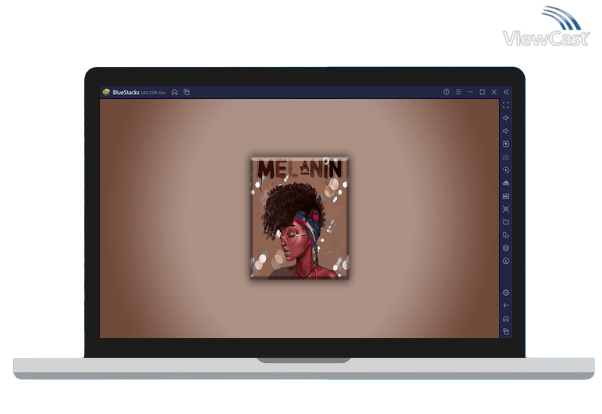This screenshot has height=414, width=602.
Task: Open the multi-instance manager icon
Action: [x=506, y=235]
